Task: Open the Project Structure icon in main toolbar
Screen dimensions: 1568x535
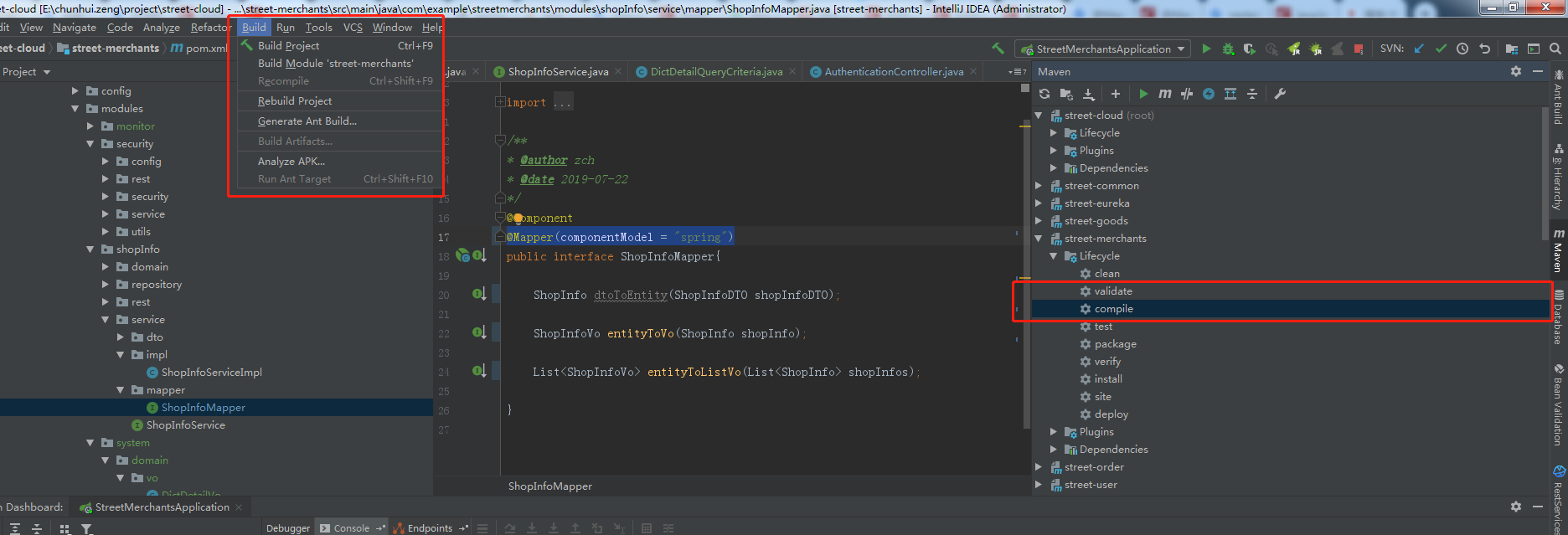Action: pos(1512,49)
